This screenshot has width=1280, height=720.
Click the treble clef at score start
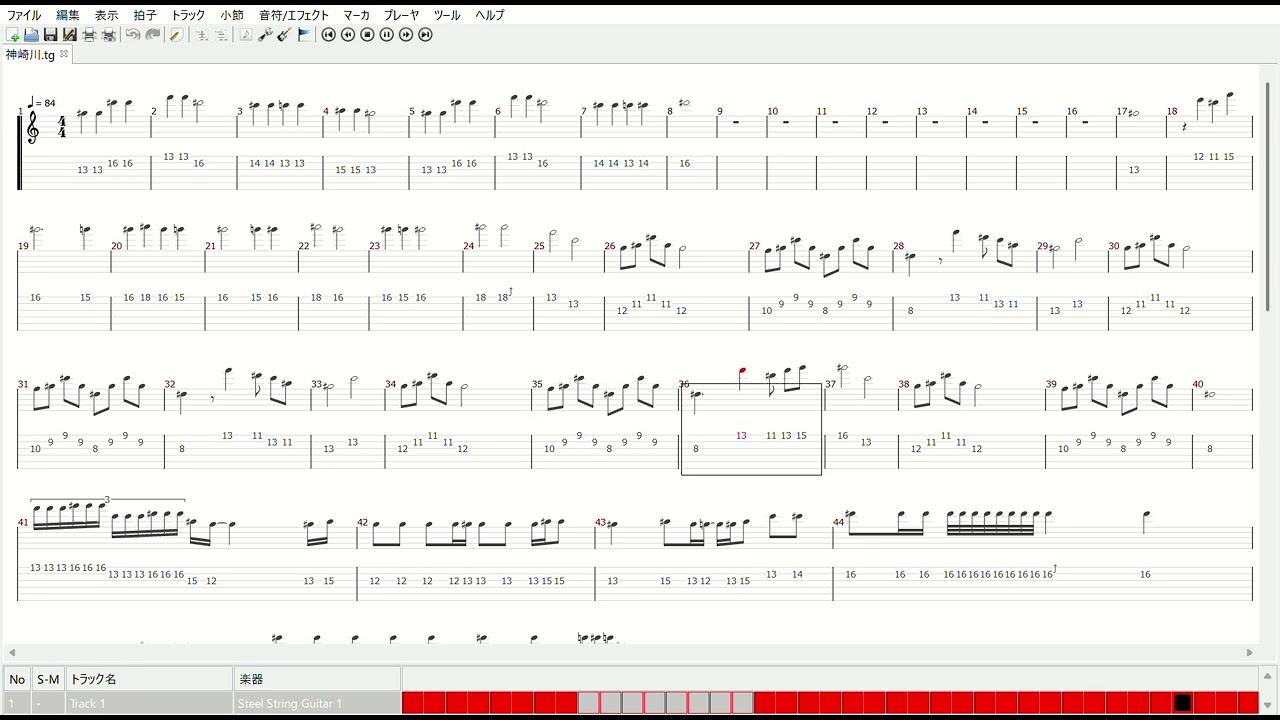pos(33,127)
